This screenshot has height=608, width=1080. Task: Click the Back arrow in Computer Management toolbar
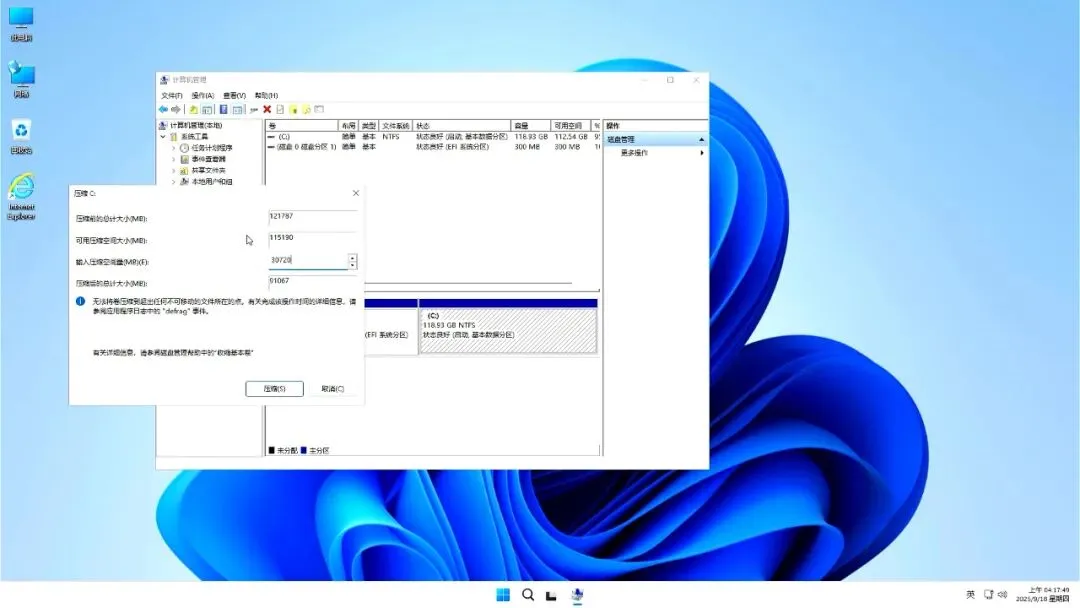163,109
